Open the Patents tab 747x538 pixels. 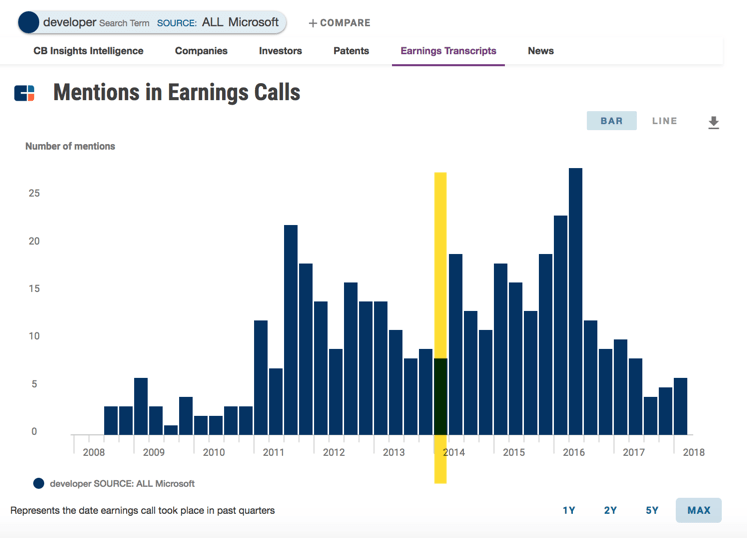(351, 51)
